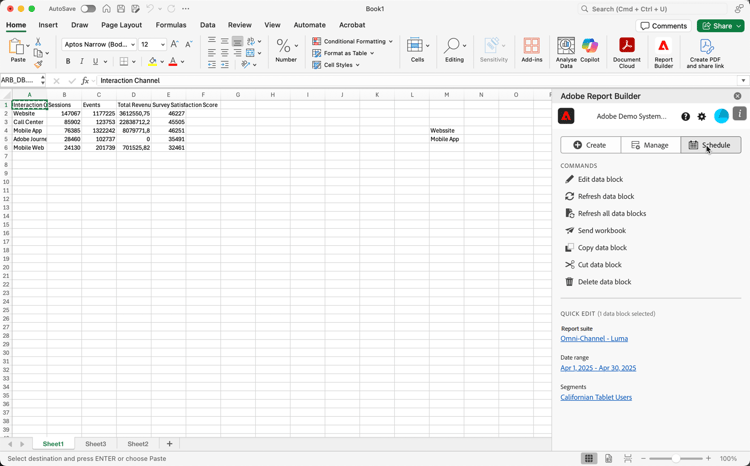Adjust the zoom slider
The width and height of the screenshot is (750, 466).
676,458
